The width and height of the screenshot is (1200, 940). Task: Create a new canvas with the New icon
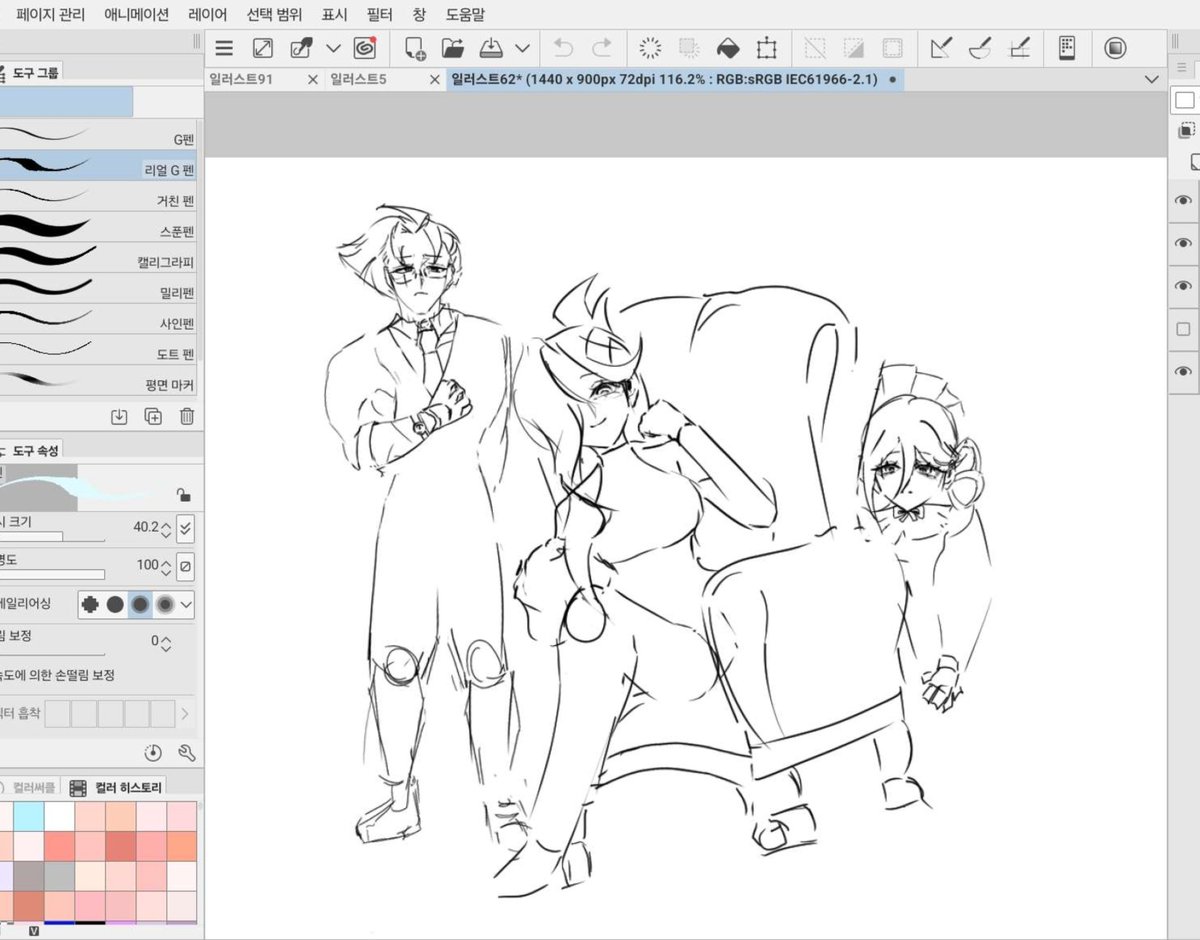pyautogui.click(x=415, y=48)
